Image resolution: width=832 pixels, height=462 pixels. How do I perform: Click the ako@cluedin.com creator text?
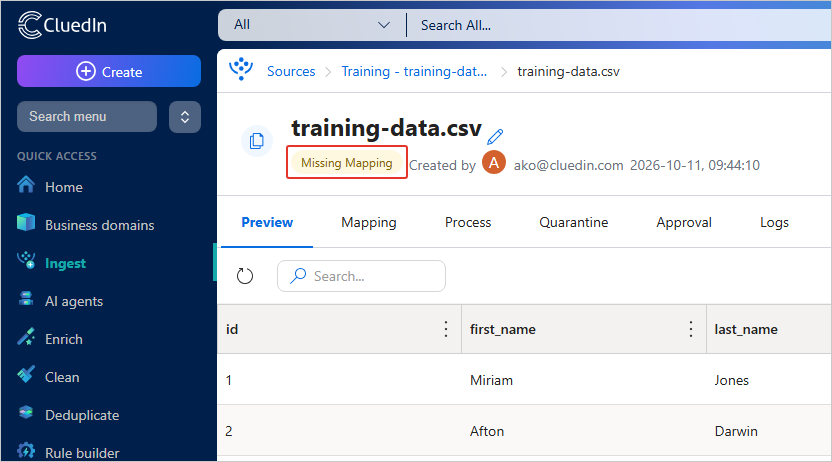coord(568,165)
